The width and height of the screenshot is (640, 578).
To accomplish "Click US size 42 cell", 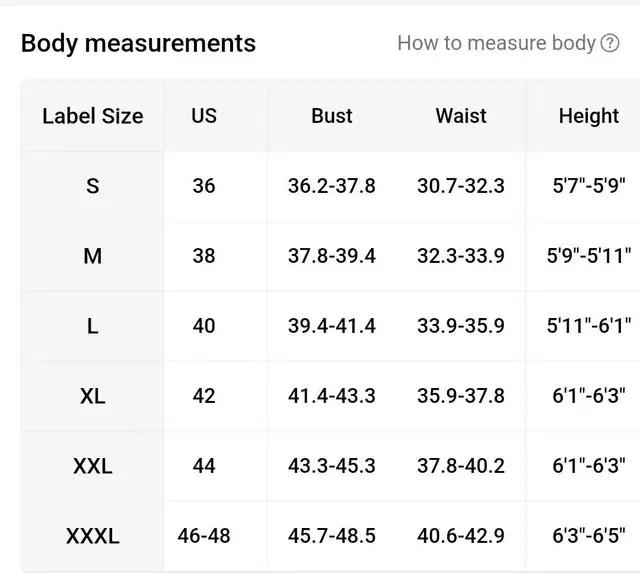I will (204, 396).
